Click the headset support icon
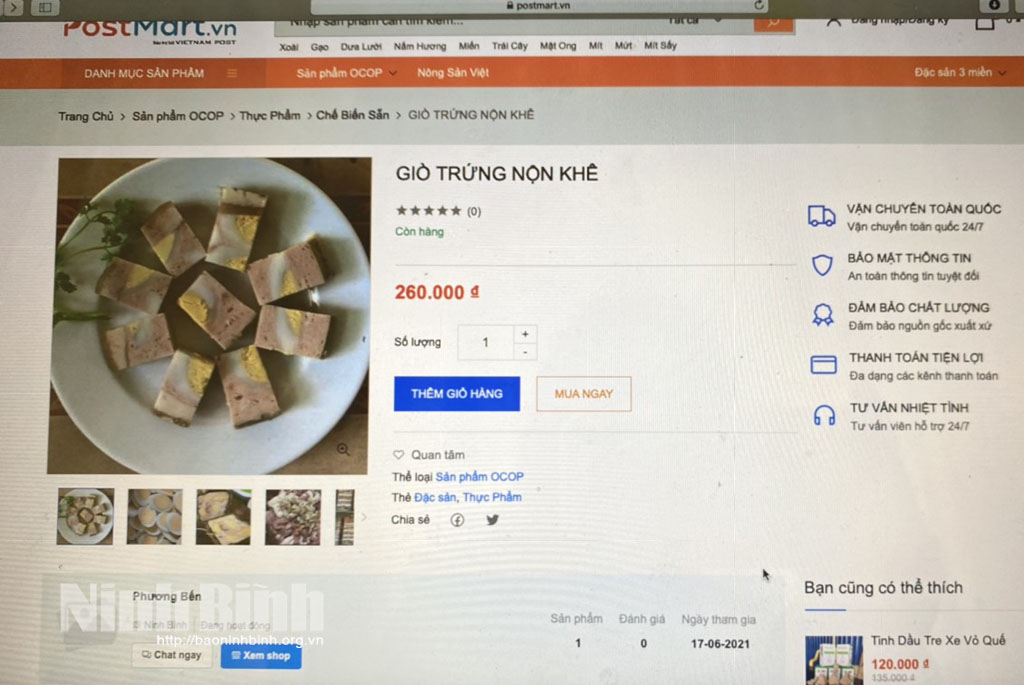 [824, 415]
